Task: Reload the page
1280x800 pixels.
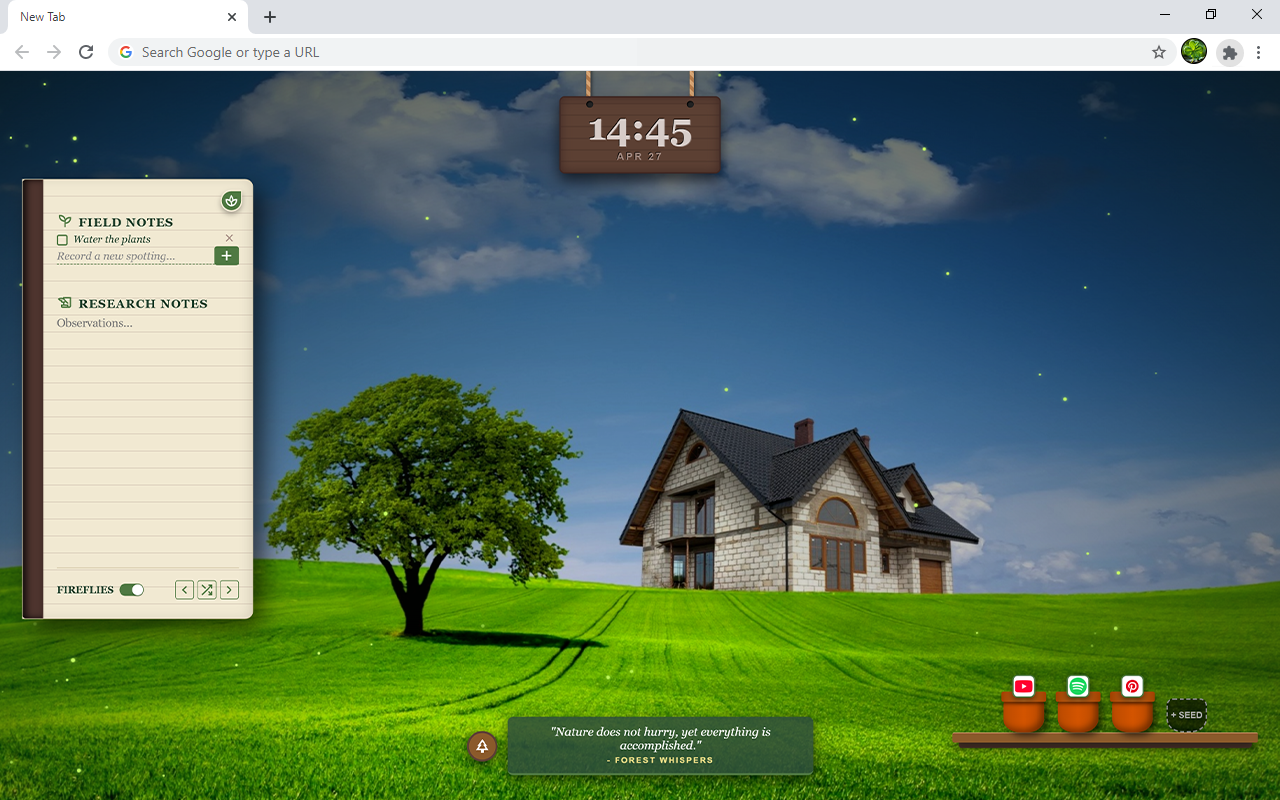Action: [86, 52]
